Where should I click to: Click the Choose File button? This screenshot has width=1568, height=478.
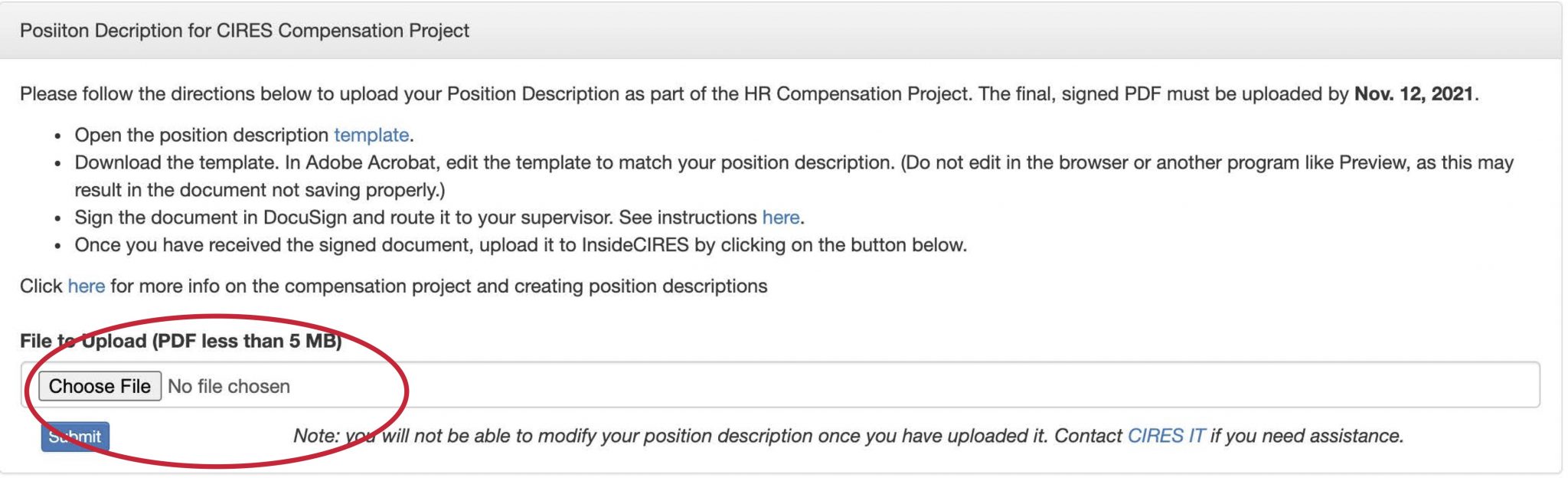(100, 386)
